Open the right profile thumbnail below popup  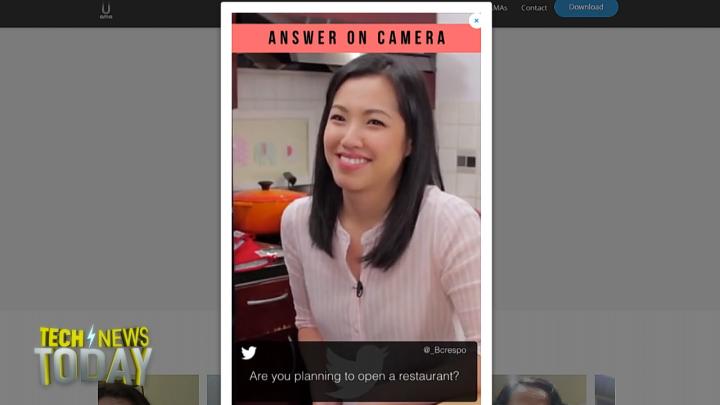540,390
